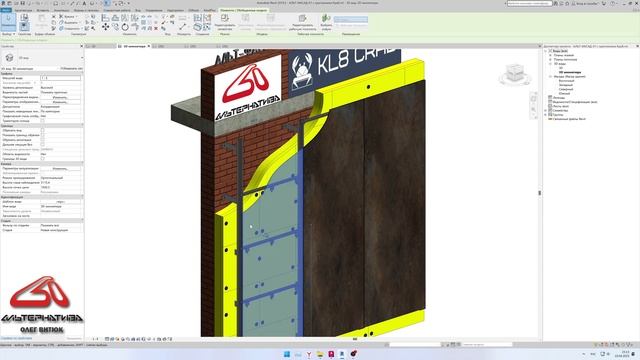Viewport: 640px width, 360px height.
Task: Click Edit button for Rendering Settings
Action: [x=60, y=169]
